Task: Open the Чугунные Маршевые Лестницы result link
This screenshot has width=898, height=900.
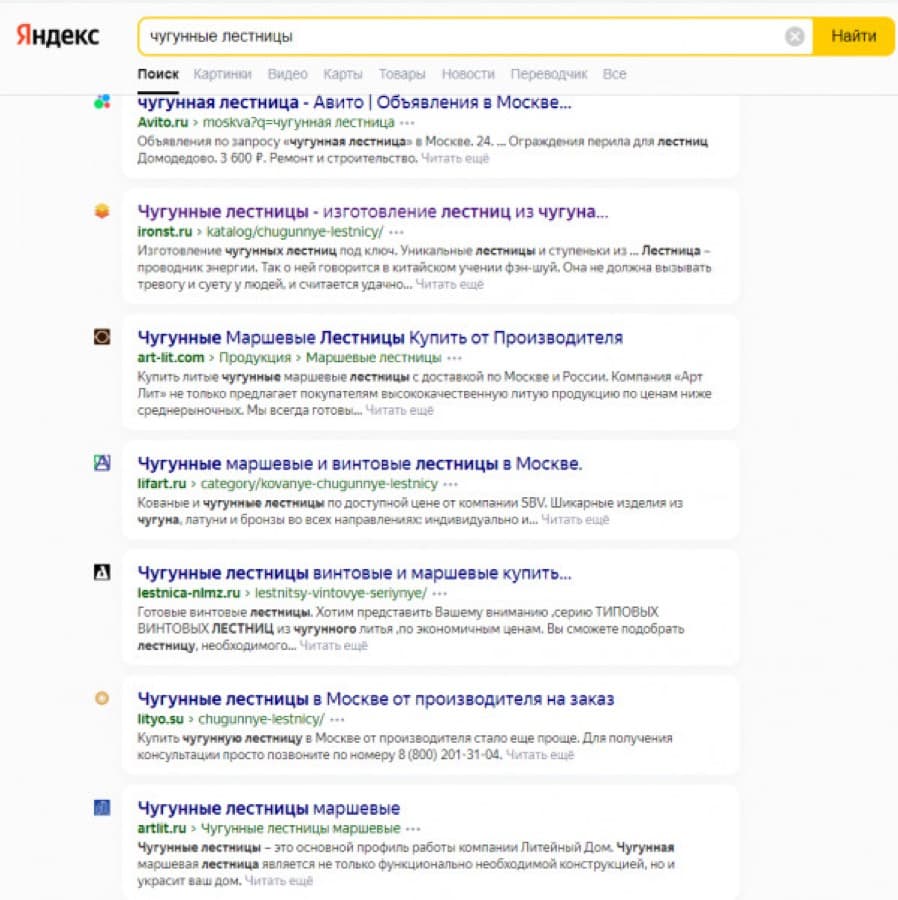Action: [x=380, y=338]
